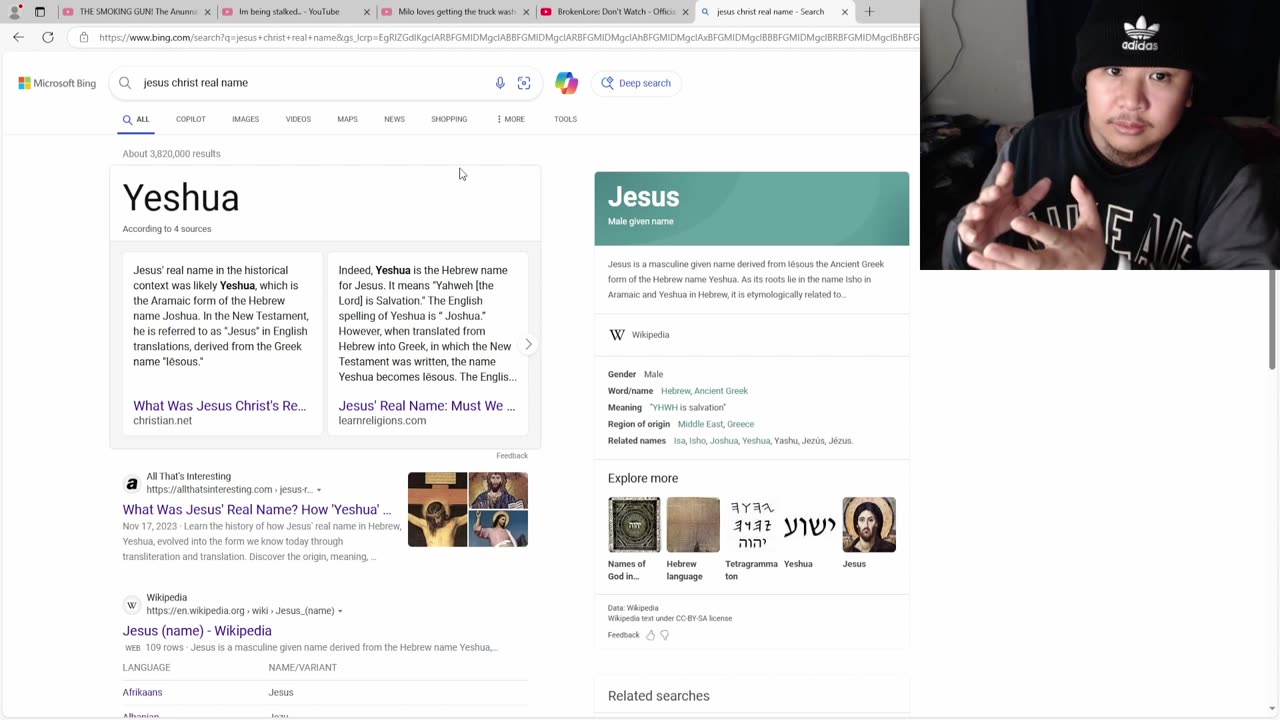Click the address bar URL
Screen dimensions: 1280x720
pyautogui.click(x=508, y=37)
